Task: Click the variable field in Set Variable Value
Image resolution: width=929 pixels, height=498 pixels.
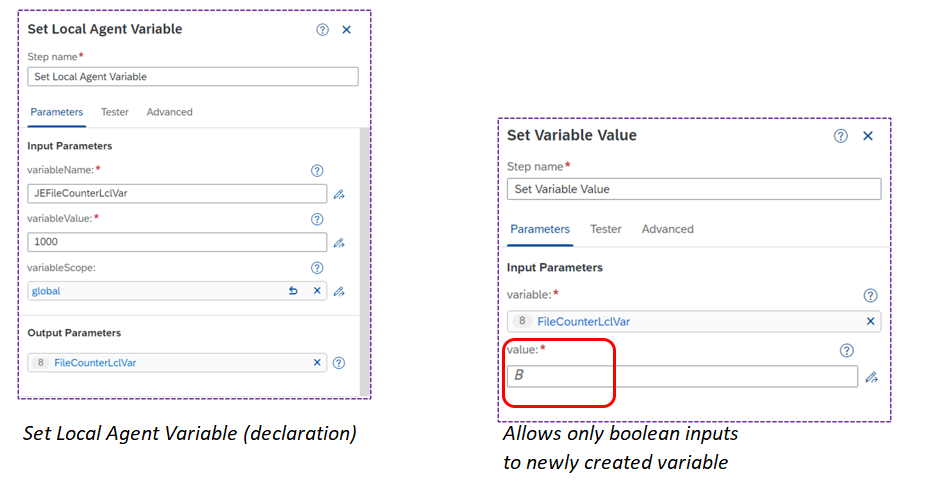Action: coord(694,322)
